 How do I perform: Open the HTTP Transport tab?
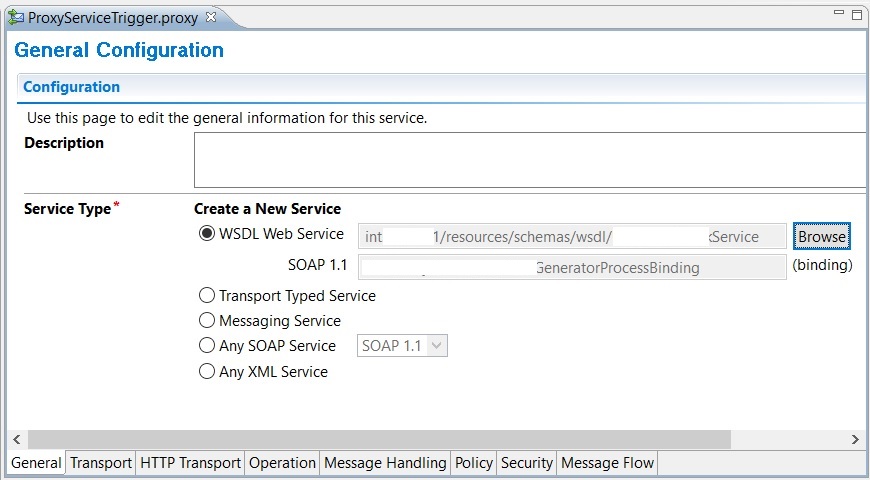(x=190, y=463)
